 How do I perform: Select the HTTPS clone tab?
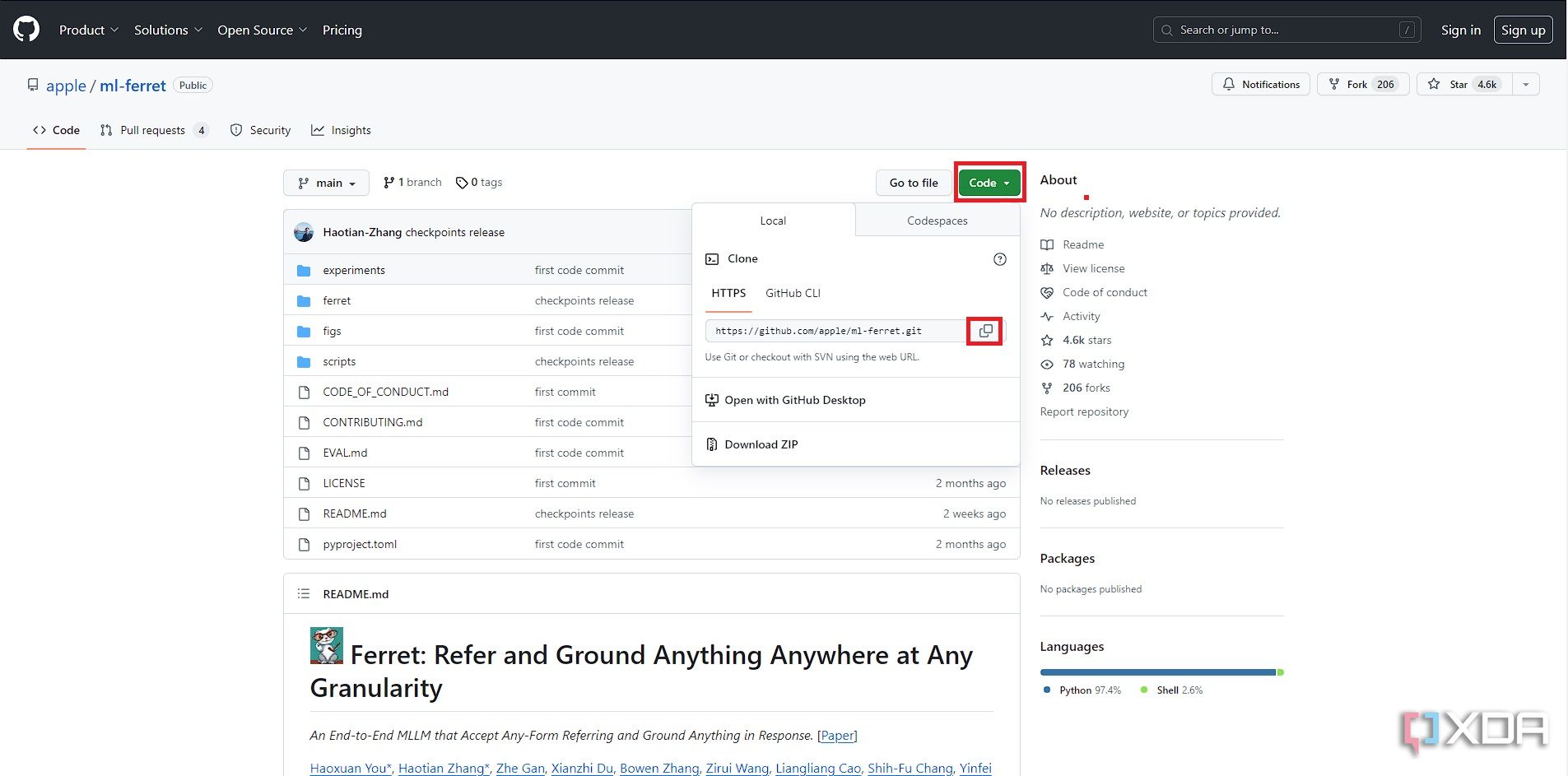(728, 293)
